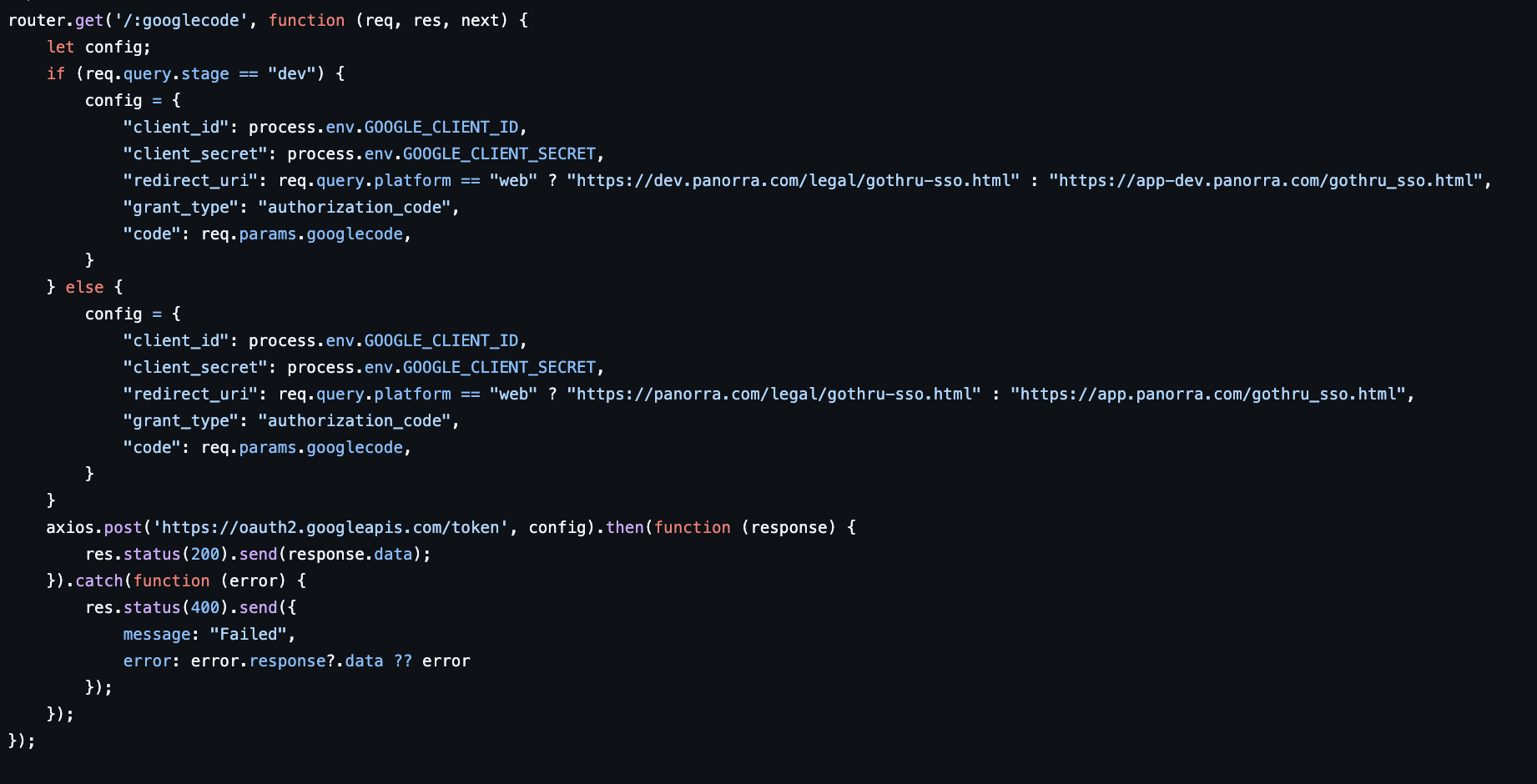Click the 200 status code number
This screenshot has width=1537, height=784.
pos(205,554)
